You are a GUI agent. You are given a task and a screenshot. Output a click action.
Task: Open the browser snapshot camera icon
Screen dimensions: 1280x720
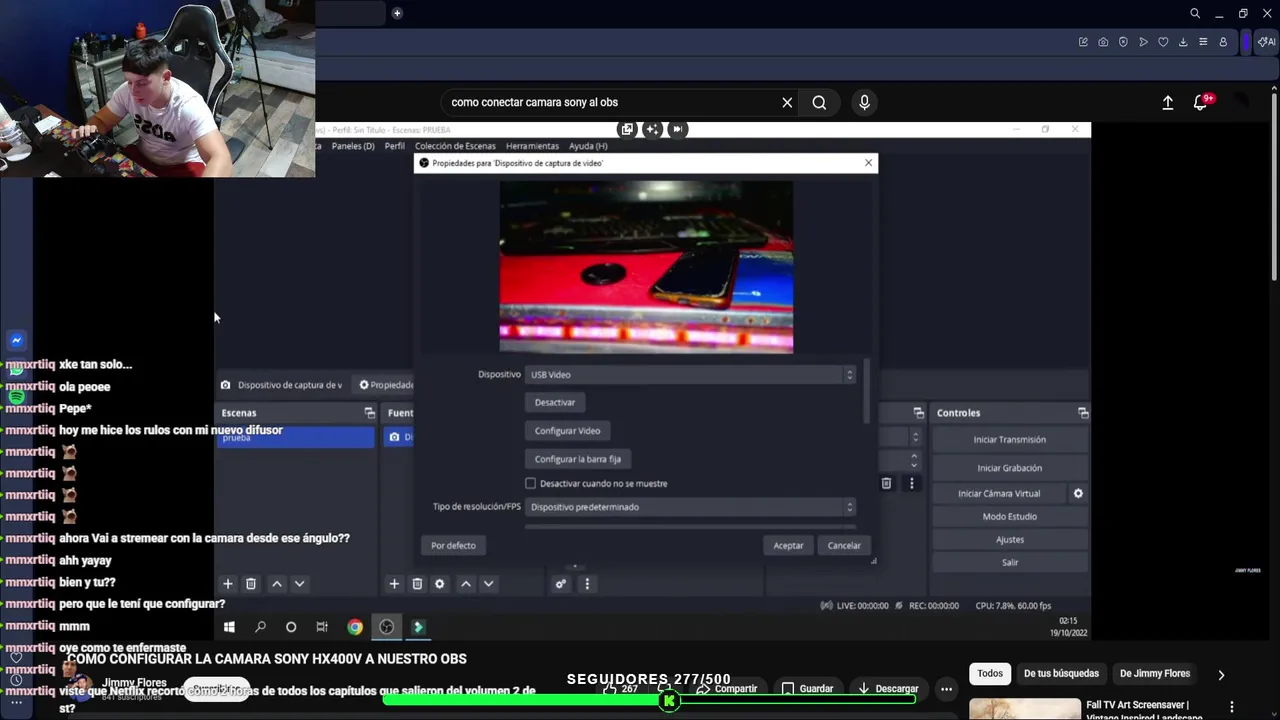coord(1103,42)
